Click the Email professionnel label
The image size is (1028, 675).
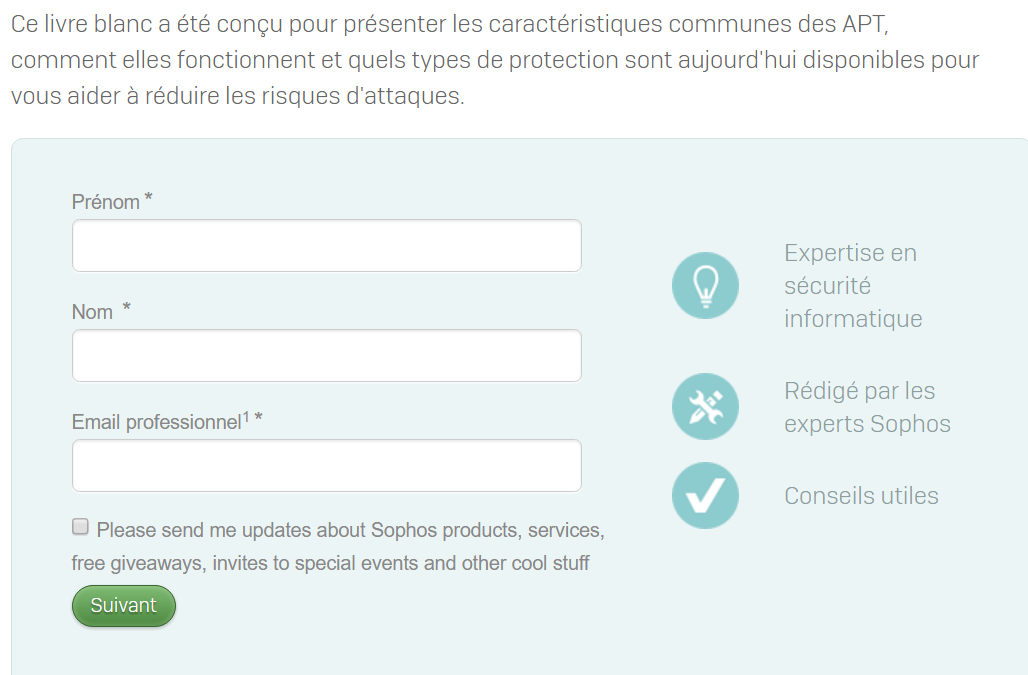(x=157, y=422)
